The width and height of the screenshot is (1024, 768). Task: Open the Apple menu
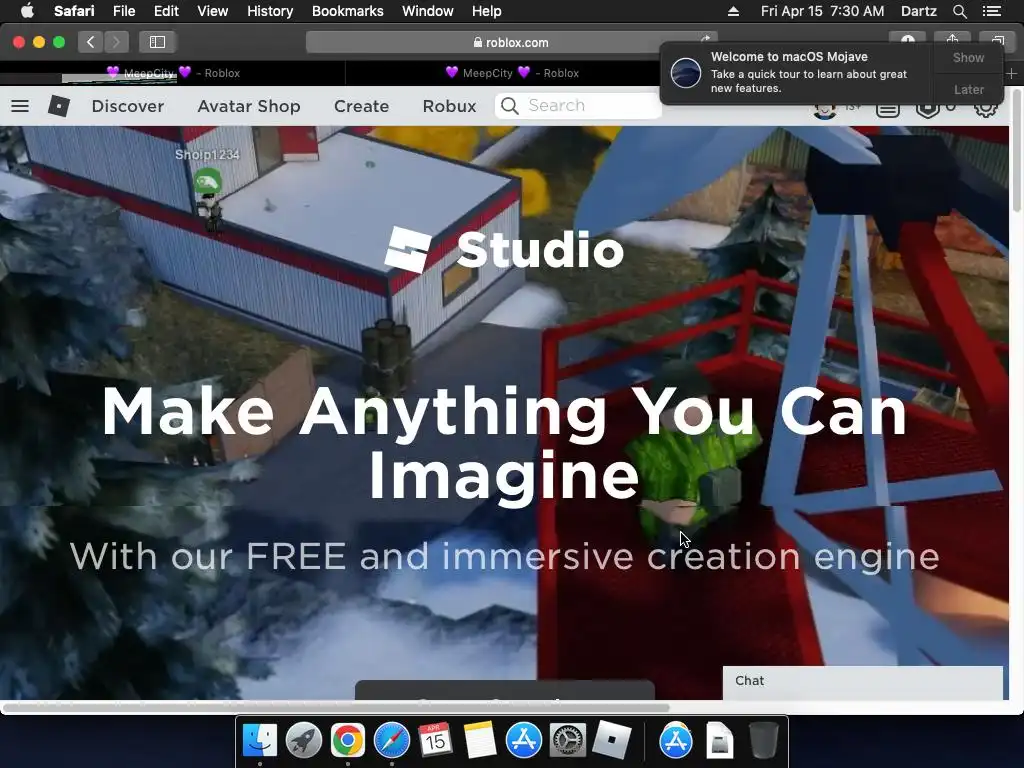[27, 11]
